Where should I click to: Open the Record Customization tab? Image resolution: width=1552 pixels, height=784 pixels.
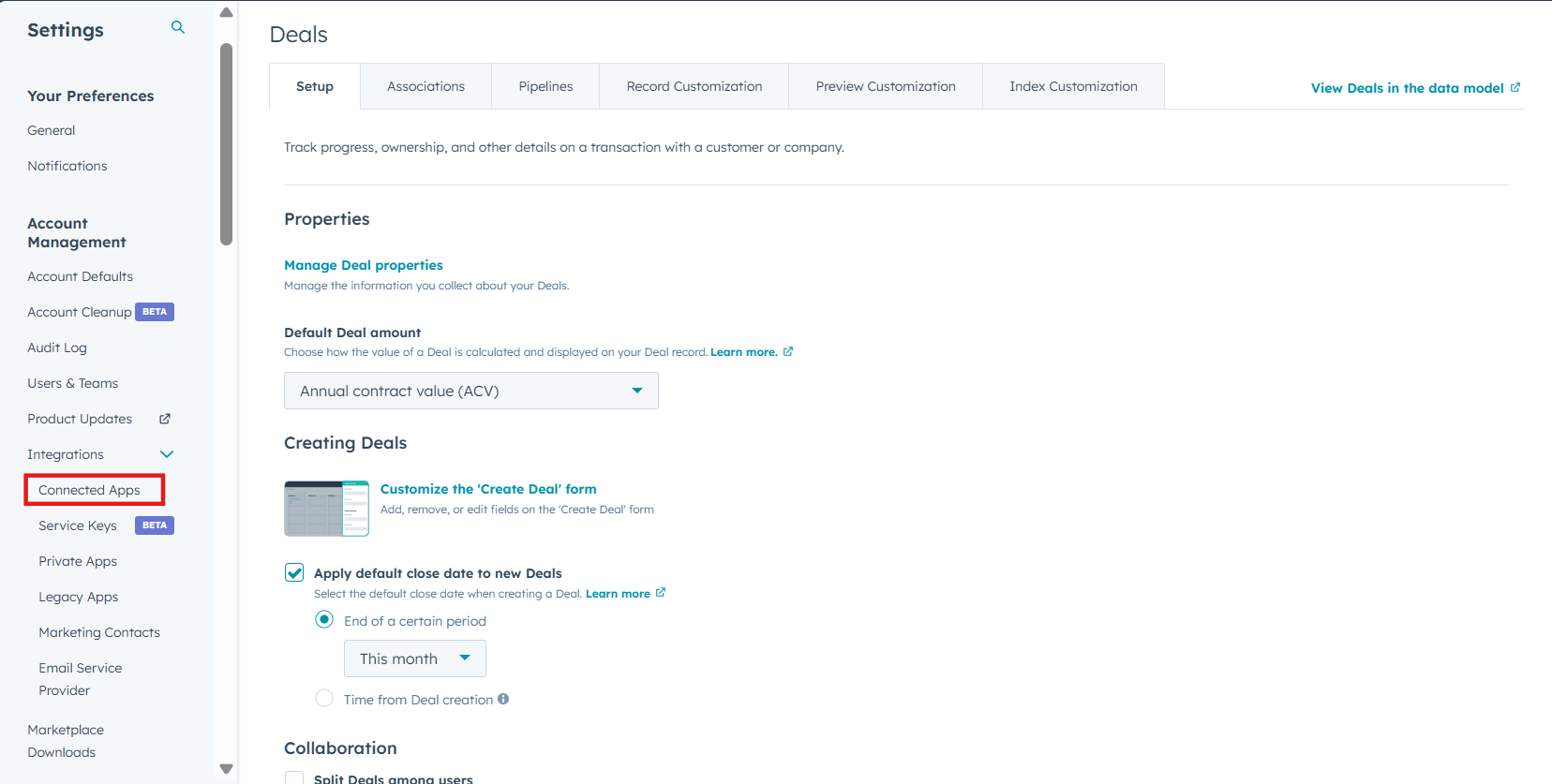point(694,86)
